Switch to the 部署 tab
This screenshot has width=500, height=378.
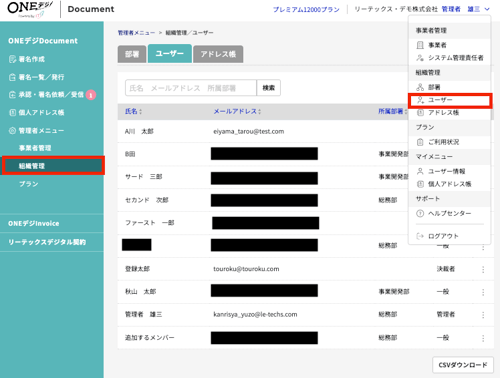[132, 54]
